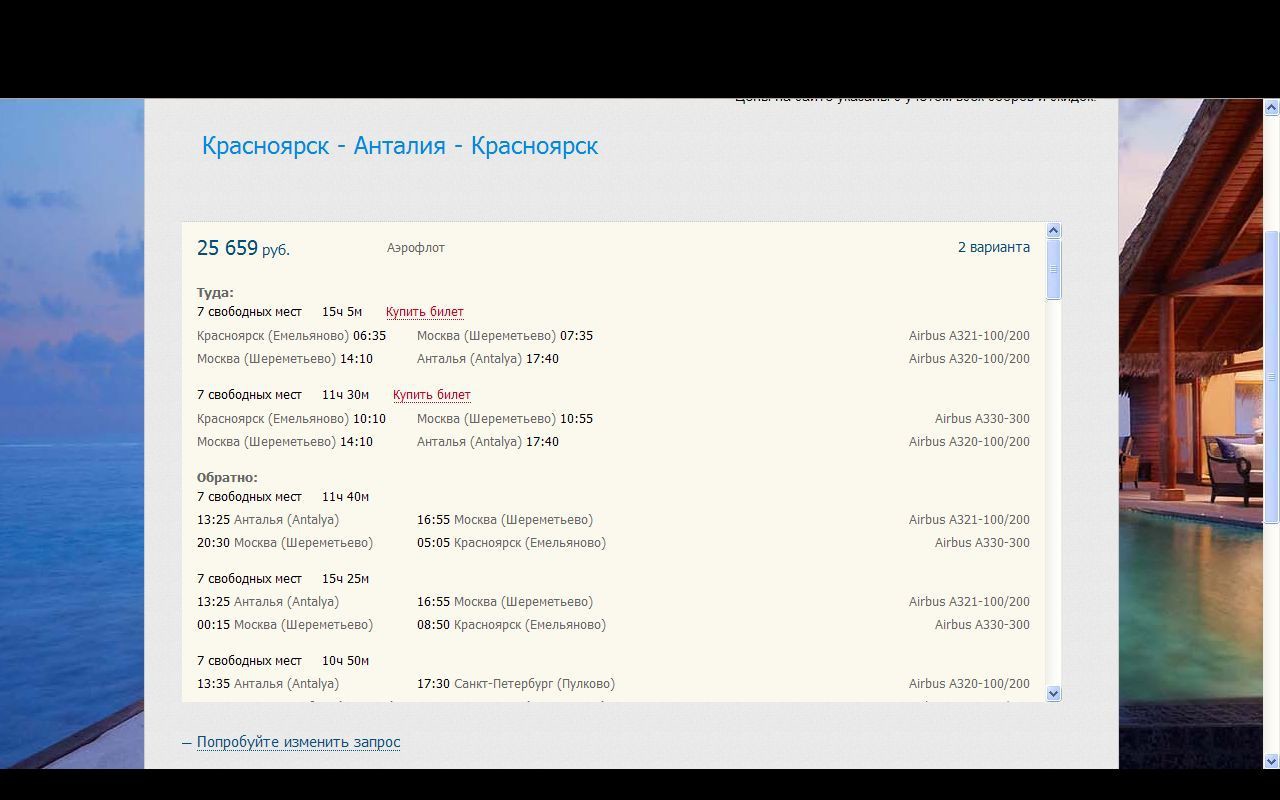Click results list scroll-up arrow
Image resolution: width=1280 pixels, height=800 pixels.
click(1053, 230)
